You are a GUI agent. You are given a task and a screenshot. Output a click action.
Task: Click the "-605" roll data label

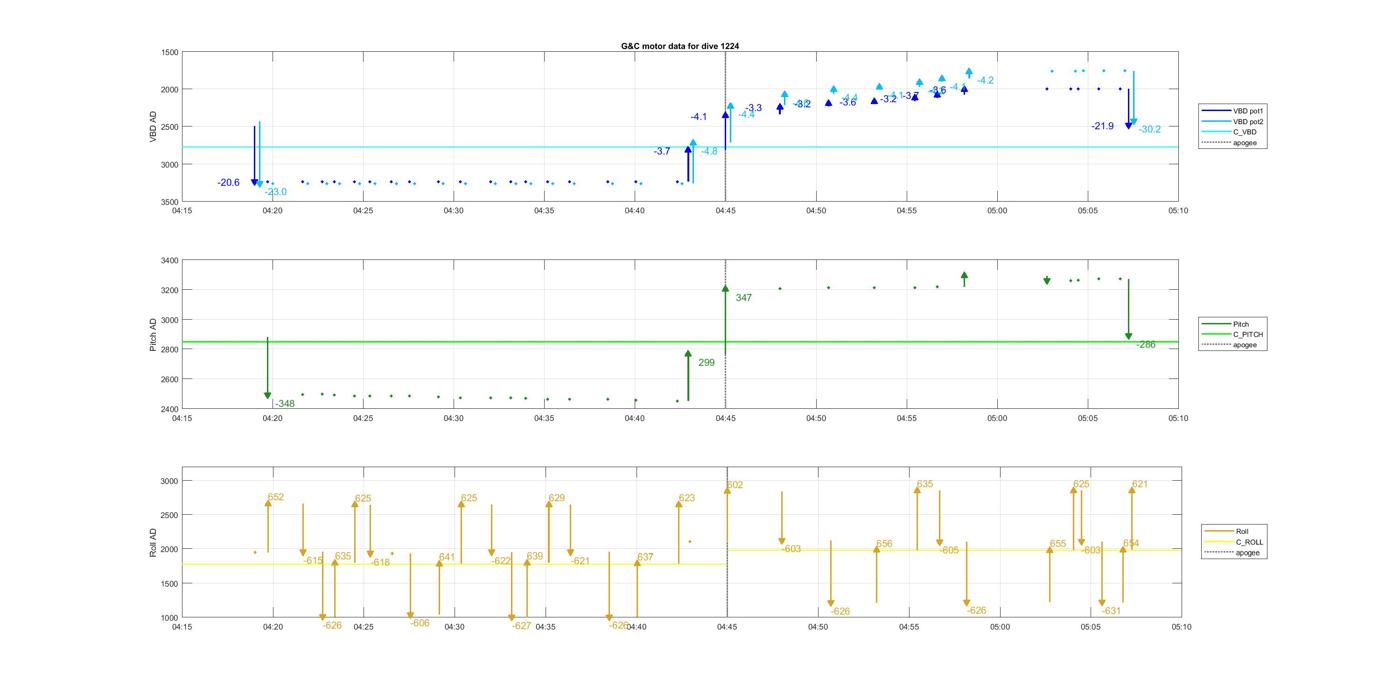[949, 551]
